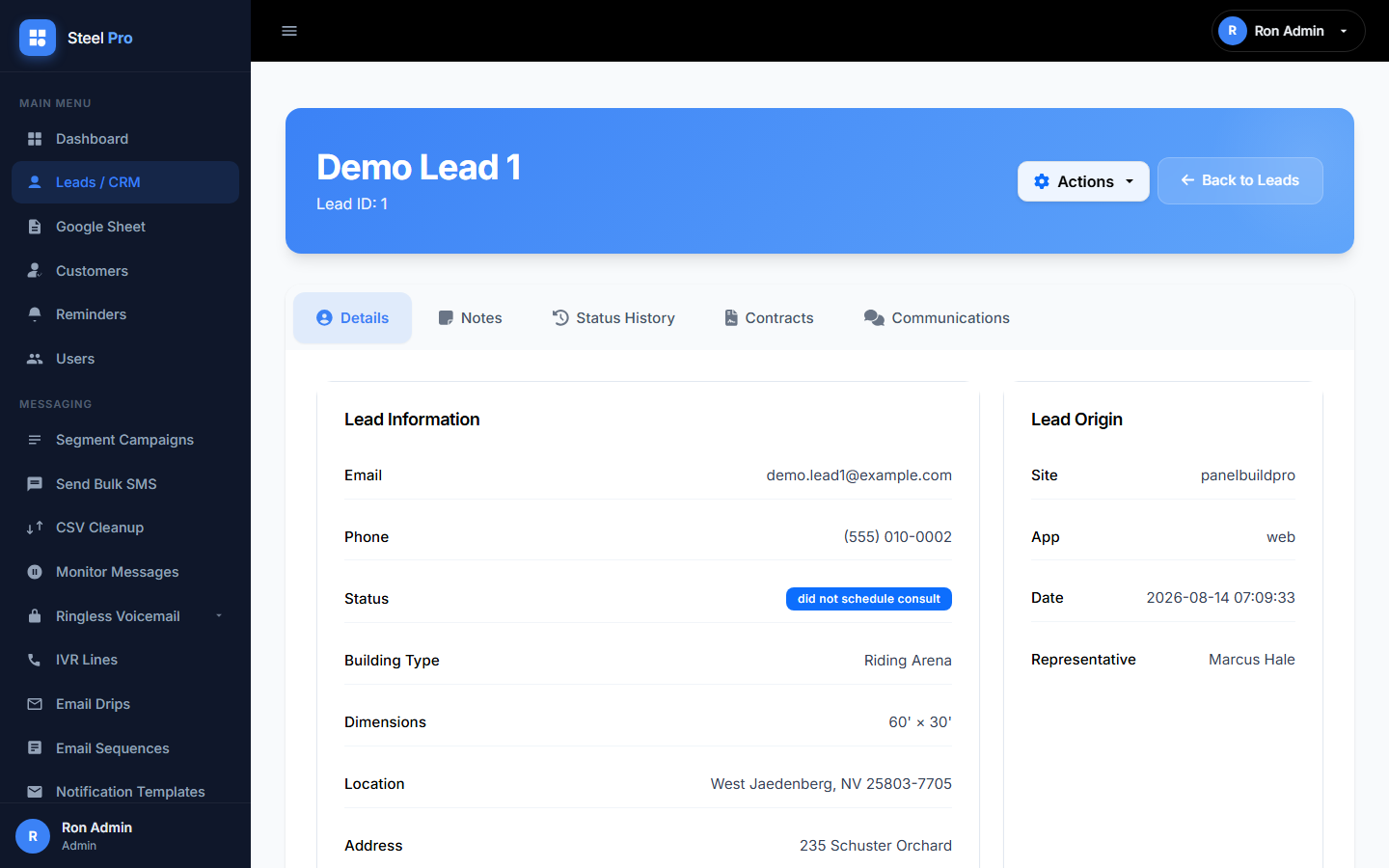
Task: Open the Status History tab
Action: (x=613, y=318)
